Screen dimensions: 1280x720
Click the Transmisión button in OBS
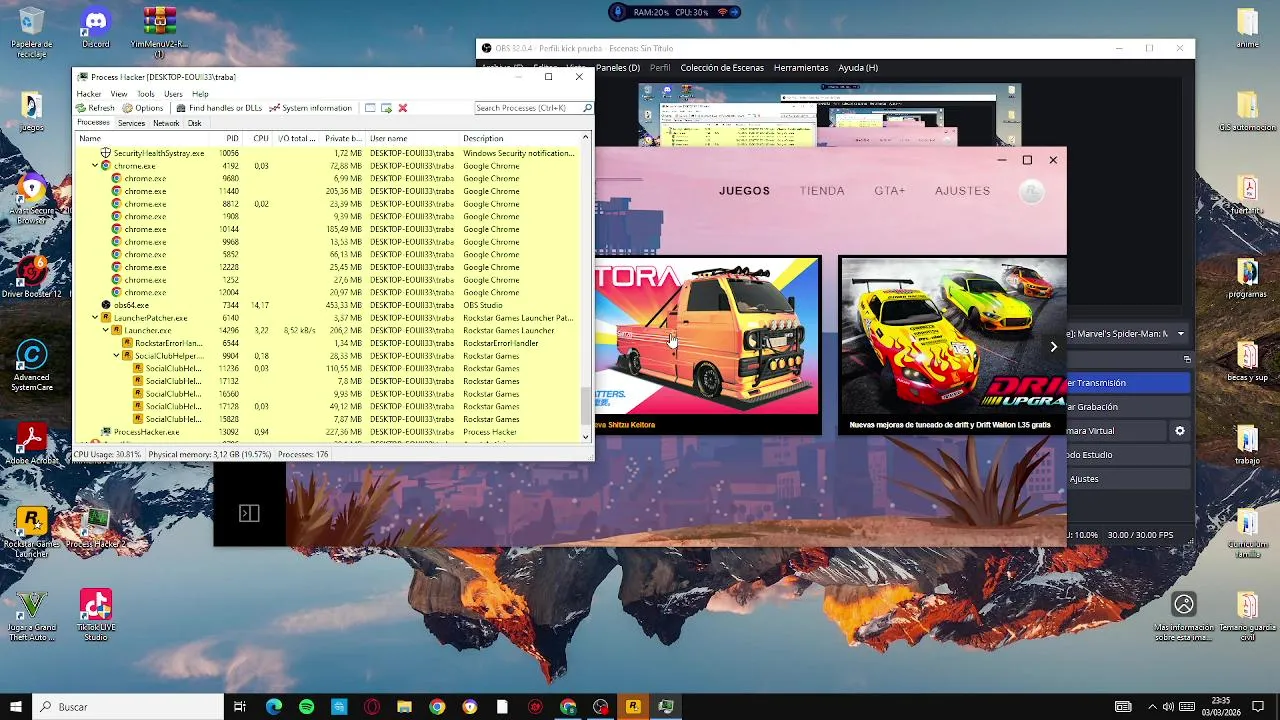[x=1128, y=383]
